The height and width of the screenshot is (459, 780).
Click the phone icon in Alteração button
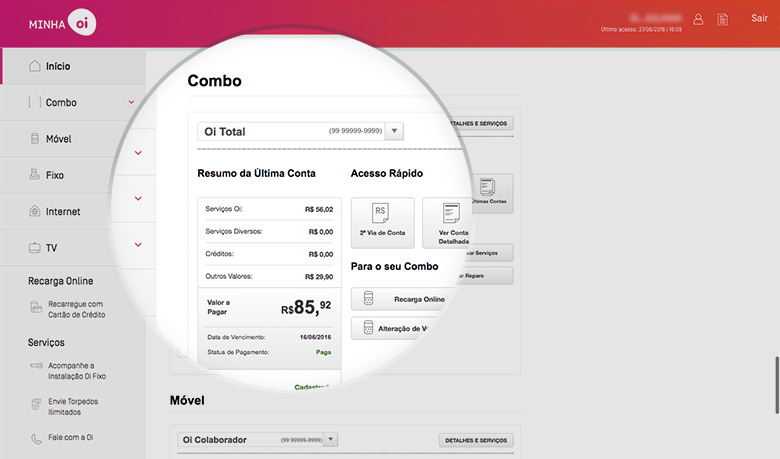point(368,328)
